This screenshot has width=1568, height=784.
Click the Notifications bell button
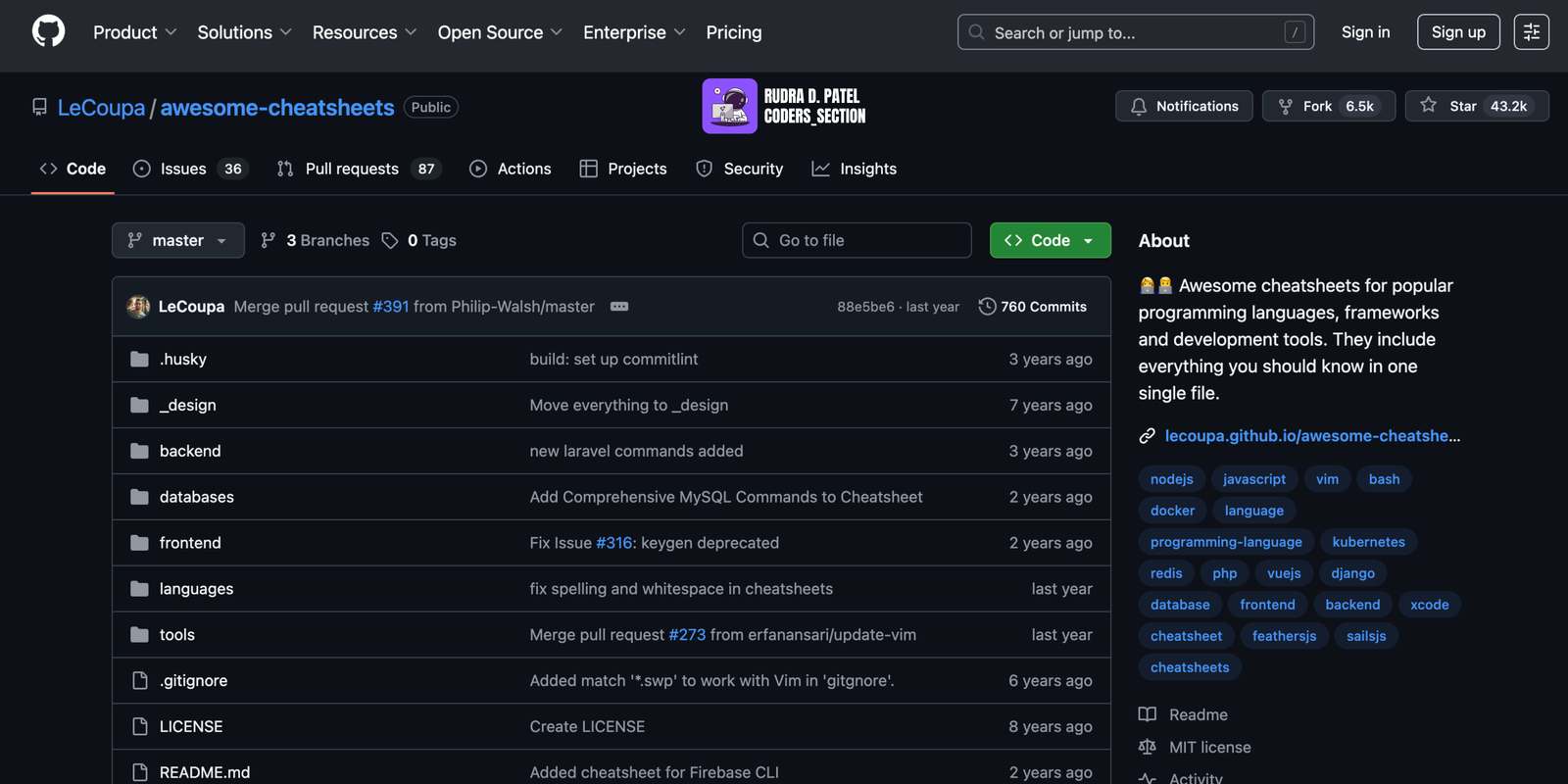1184,106
